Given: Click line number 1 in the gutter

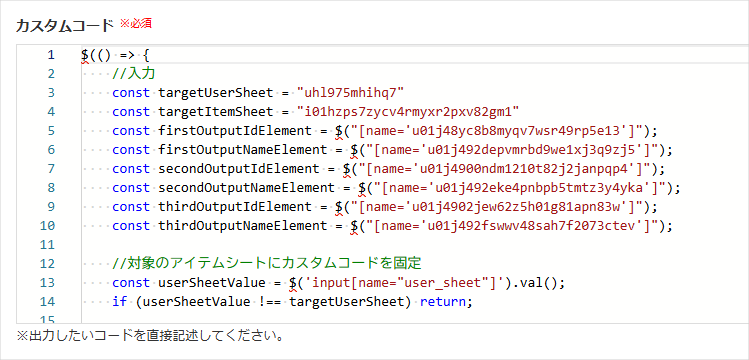Looking at the screenshot, I should point(51,55).
